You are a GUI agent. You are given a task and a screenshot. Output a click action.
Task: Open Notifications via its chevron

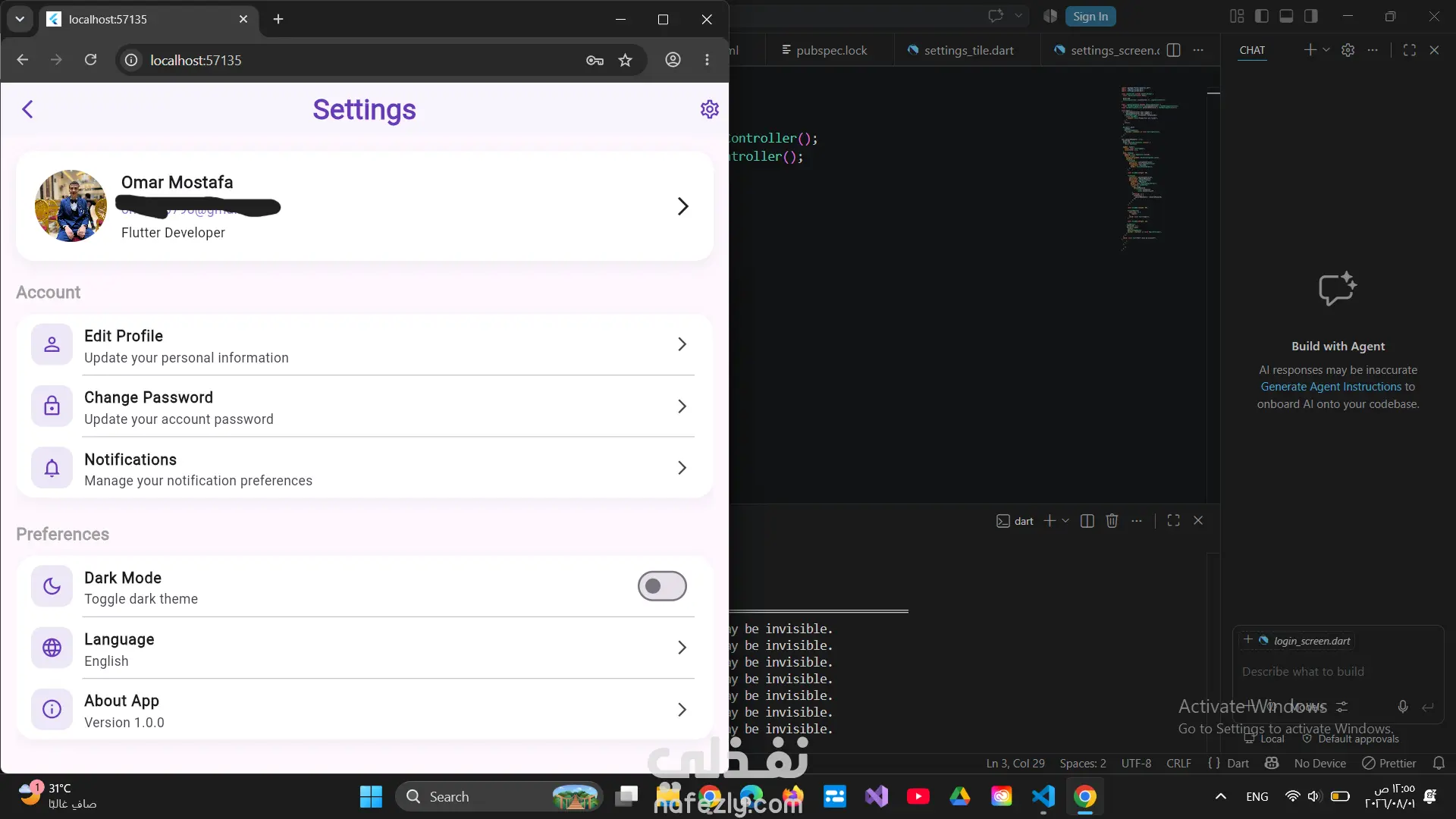682,468
